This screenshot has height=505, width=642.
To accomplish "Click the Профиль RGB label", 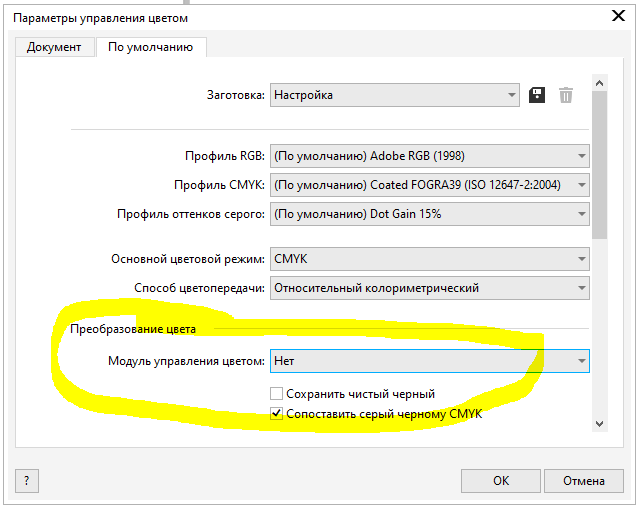I will [x=225, y=156].
